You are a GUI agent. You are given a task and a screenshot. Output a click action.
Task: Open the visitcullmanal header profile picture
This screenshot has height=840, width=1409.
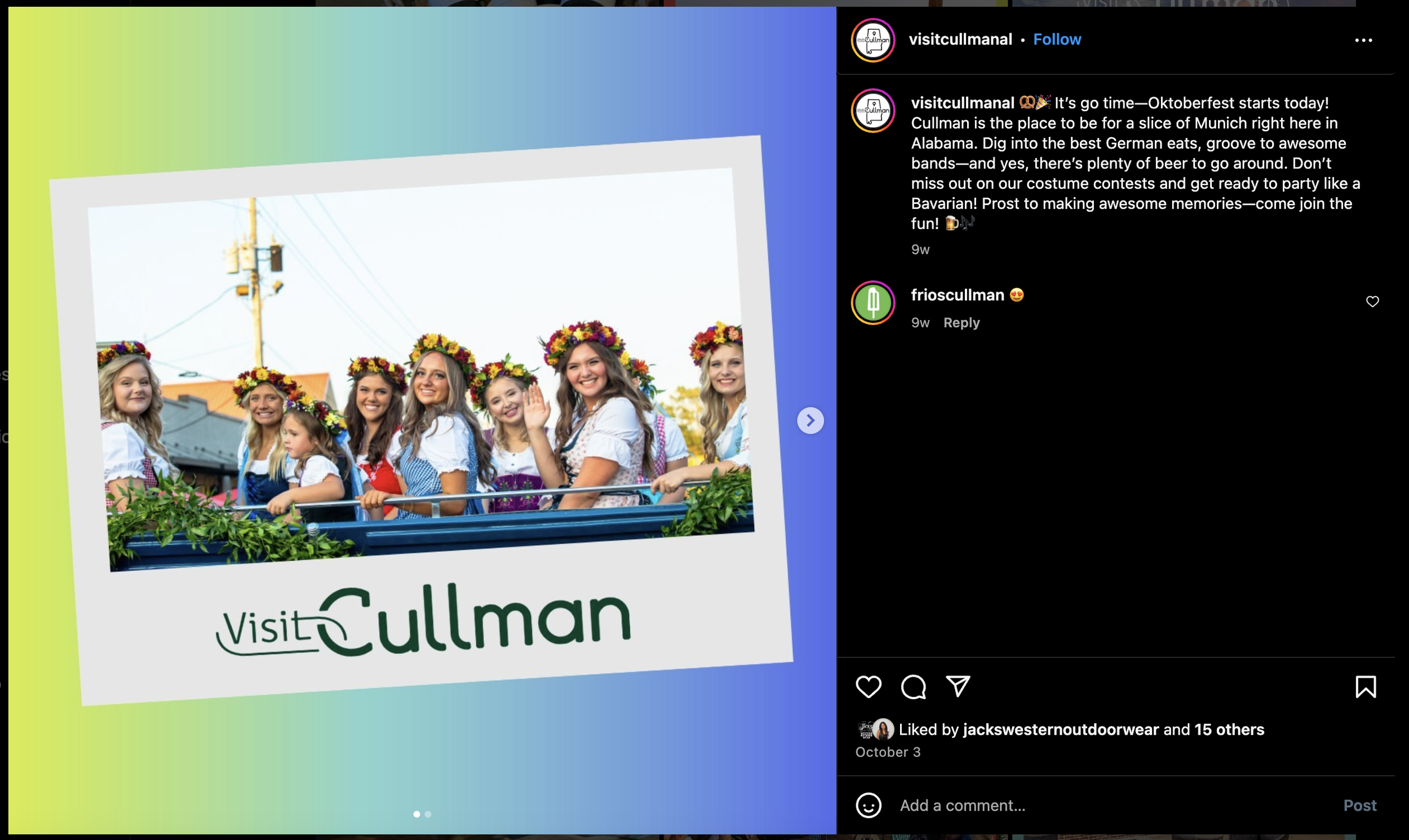click(873, 40)
